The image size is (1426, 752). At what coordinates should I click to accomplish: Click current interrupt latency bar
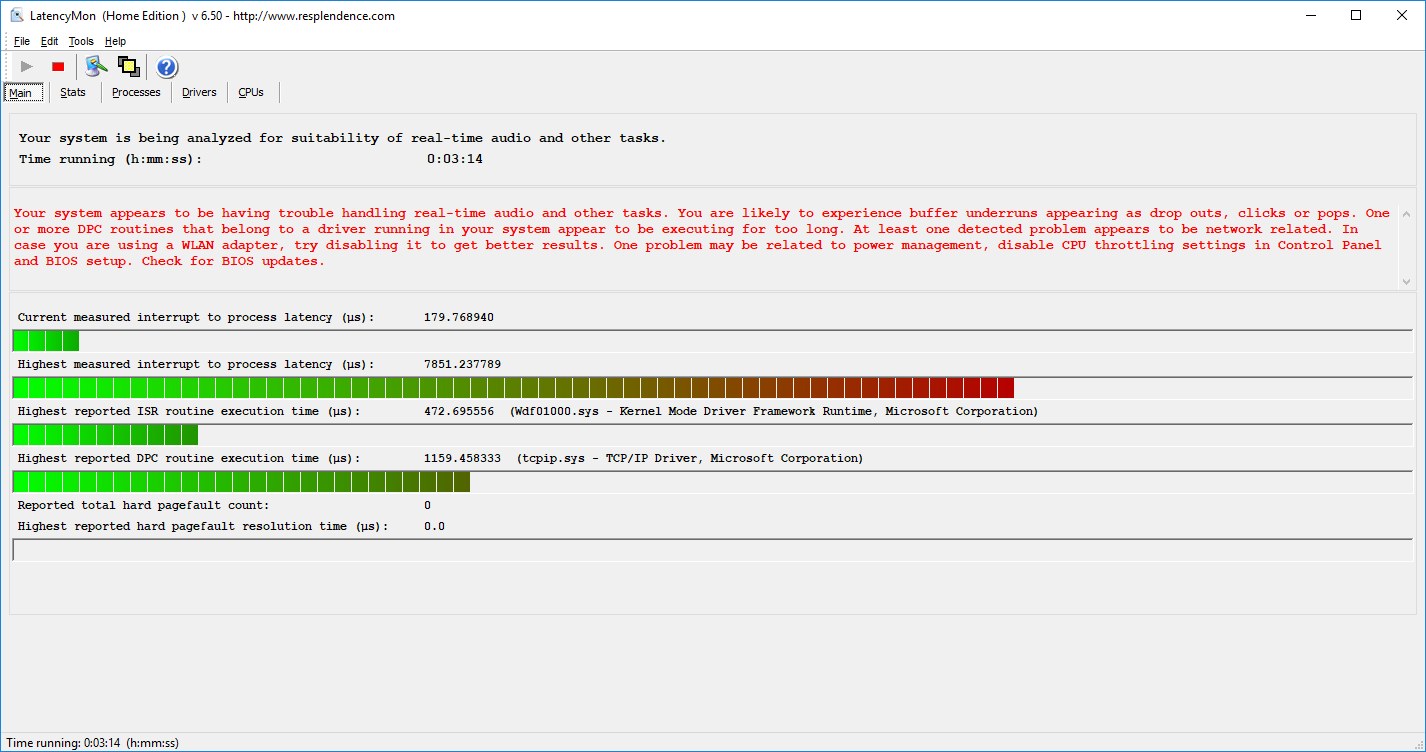pos(712,341)
